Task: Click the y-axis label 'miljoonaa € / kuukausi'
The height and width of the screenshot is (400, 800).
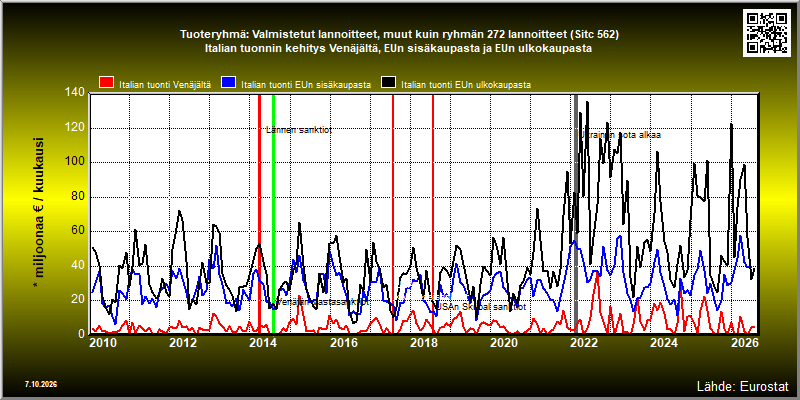Action: click(x=39, y=213)
